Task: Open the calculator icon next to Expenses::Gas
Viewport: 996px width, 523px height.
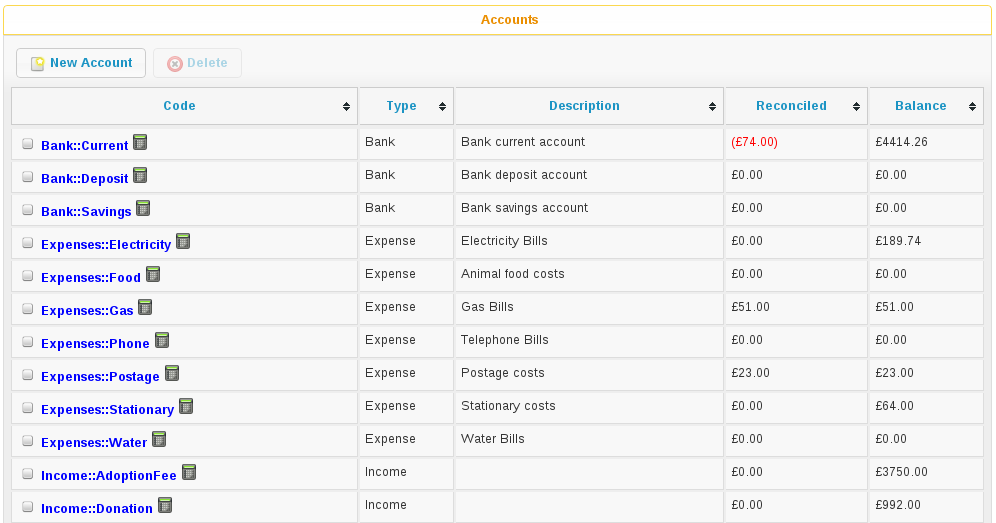Action: (x=145, y=308)
